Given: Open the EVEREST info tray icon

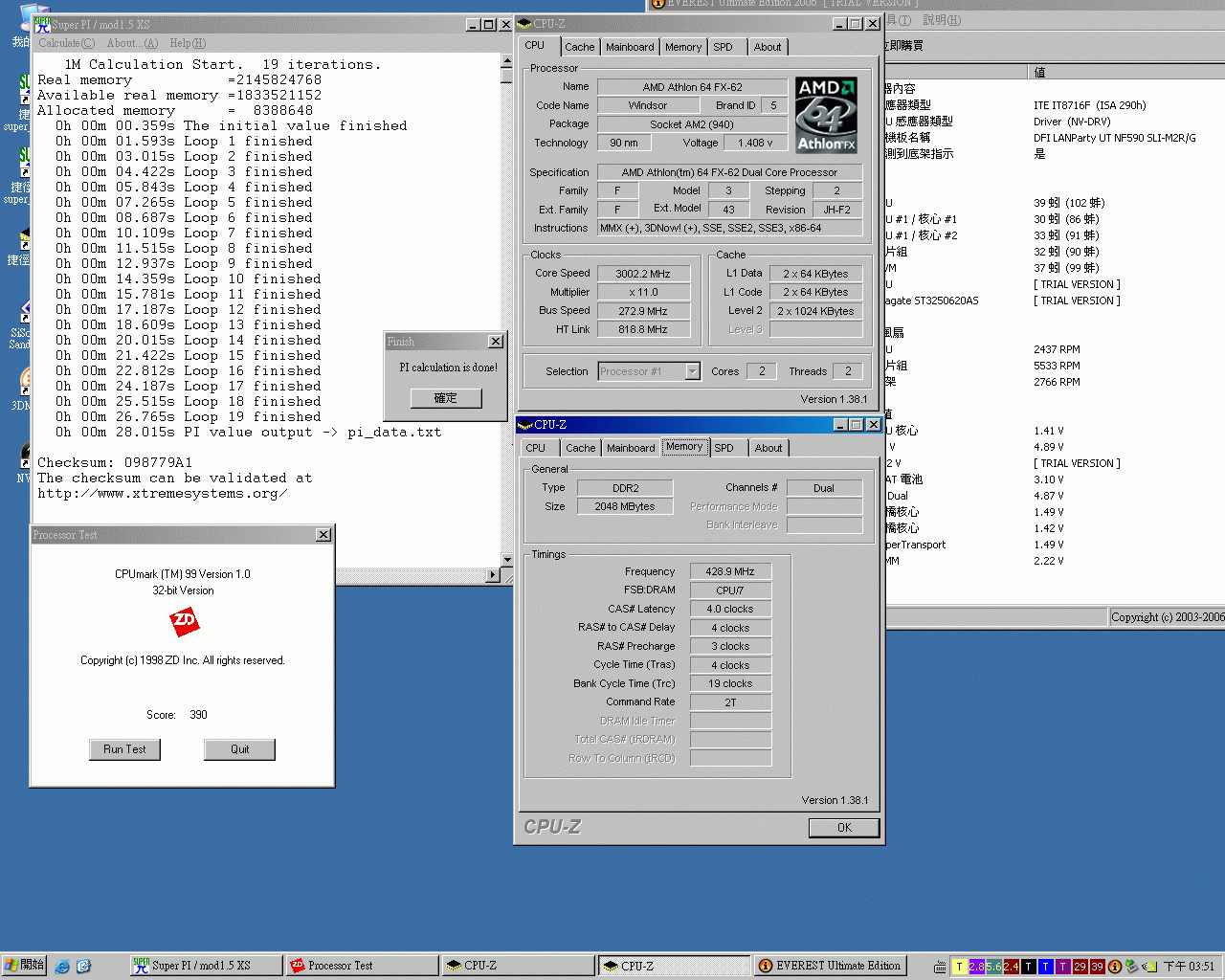Looking at the screenshot, I should (x=1115, y=967).
